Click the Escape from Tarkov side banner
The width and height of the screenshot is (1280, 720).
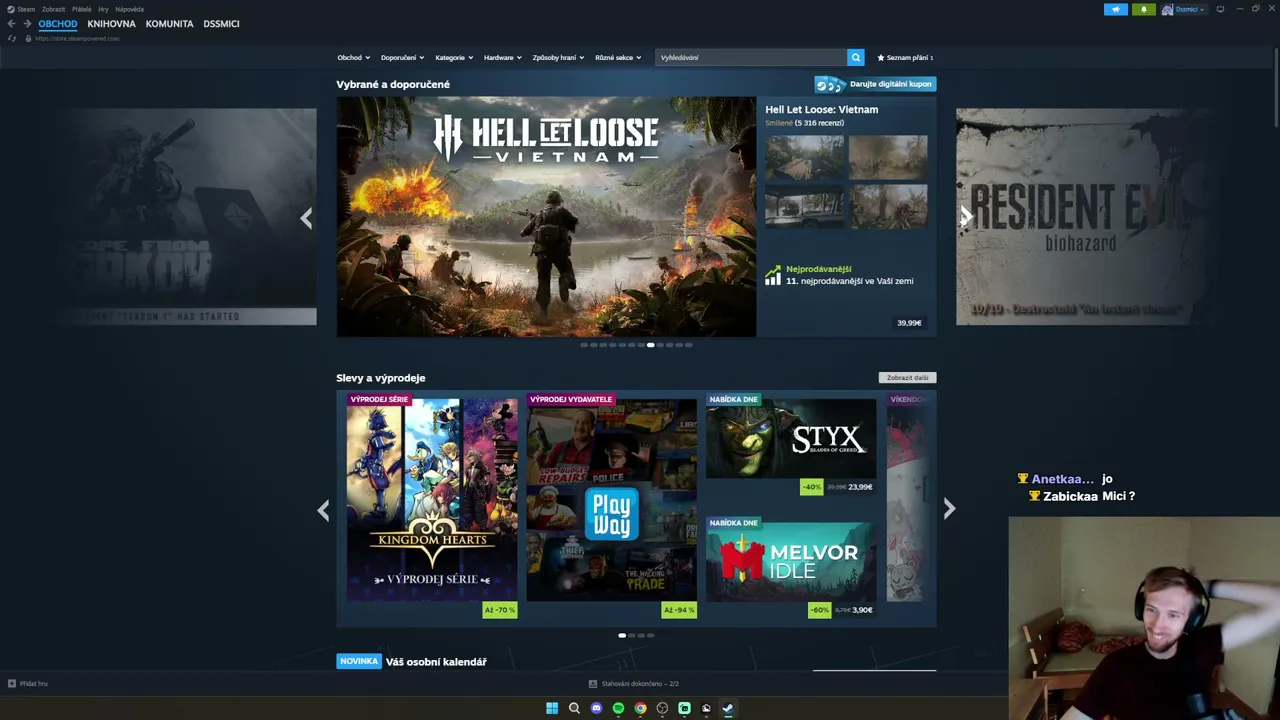click(187, 217)
